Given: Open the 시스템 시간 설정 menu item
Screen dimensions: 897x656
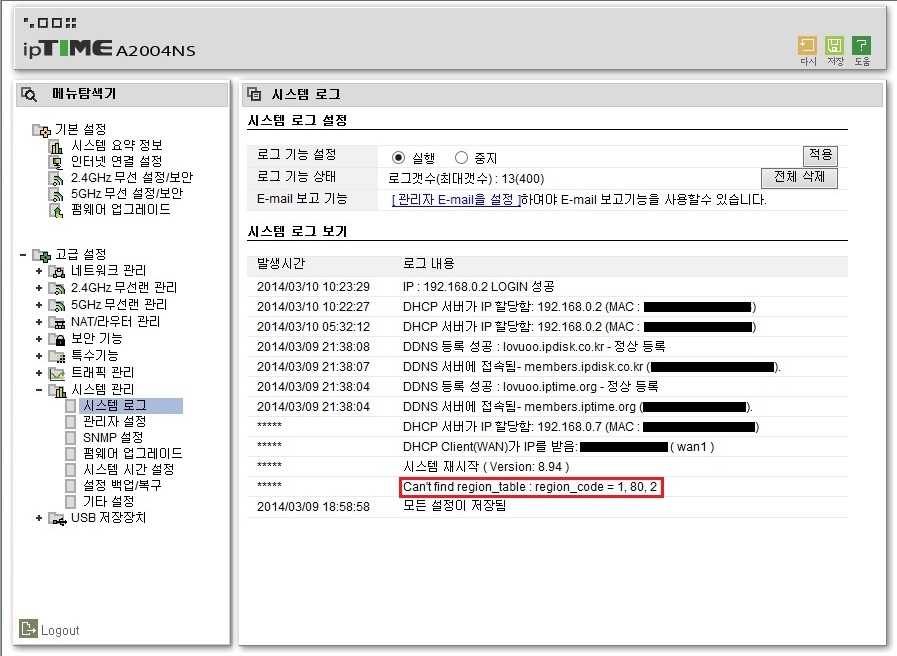Looking at the screenshot, I should click(129, 470).
